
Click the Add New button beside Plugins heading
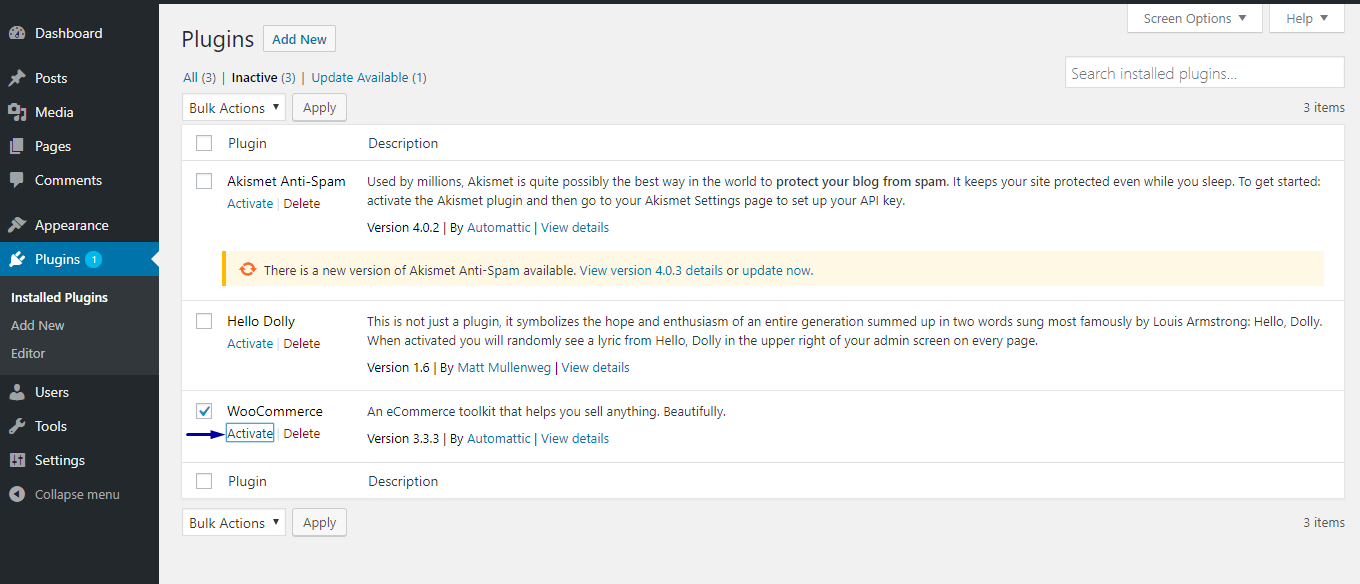299,39
